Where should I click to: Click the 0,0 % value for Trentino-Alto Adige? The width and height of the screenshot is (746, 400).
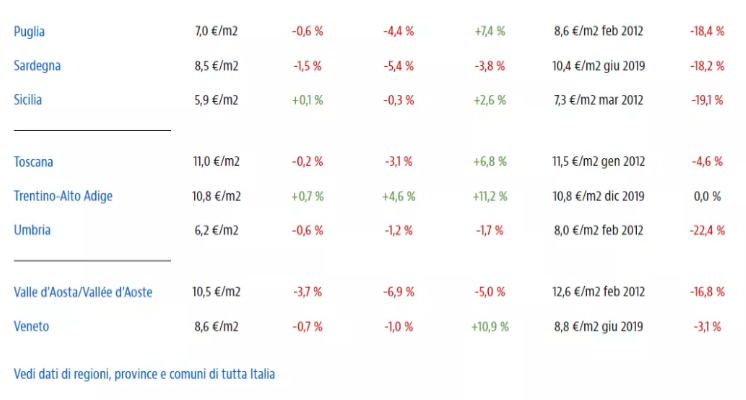pyautogui.click(x=707, y=196)
